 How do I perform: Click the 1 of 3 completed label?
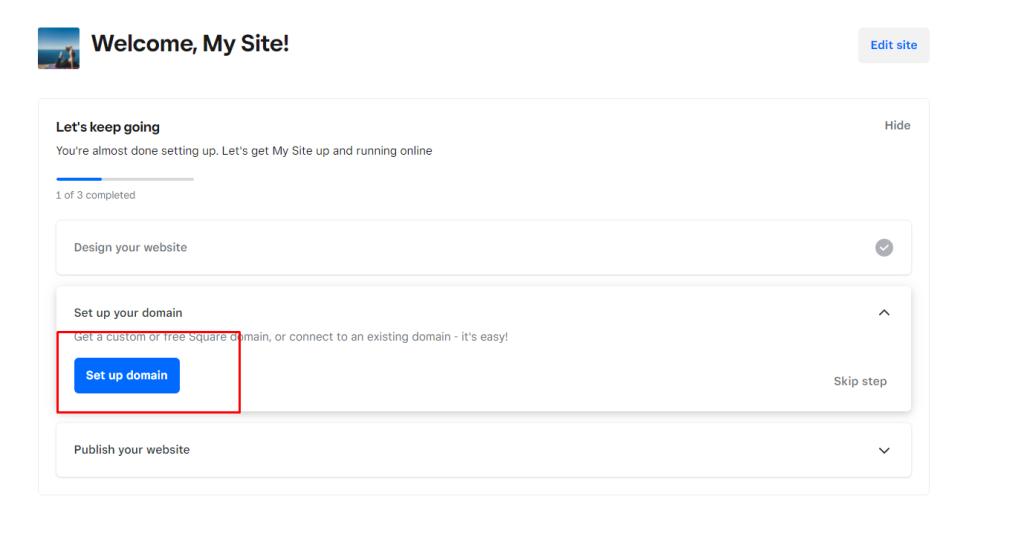(x=95, y=195)
